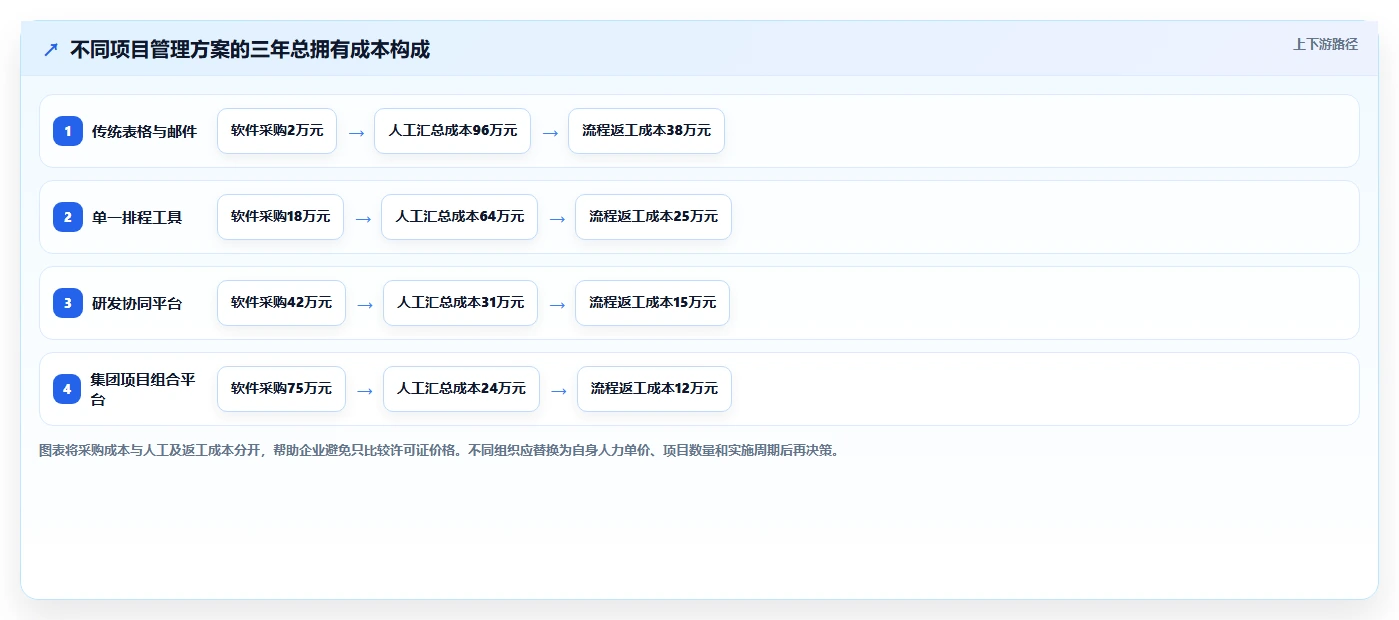Viewport: 1399px width, 620px height.
Task: Click the arrow after 软件采购18万元
Action: click(x=363, y=218)
